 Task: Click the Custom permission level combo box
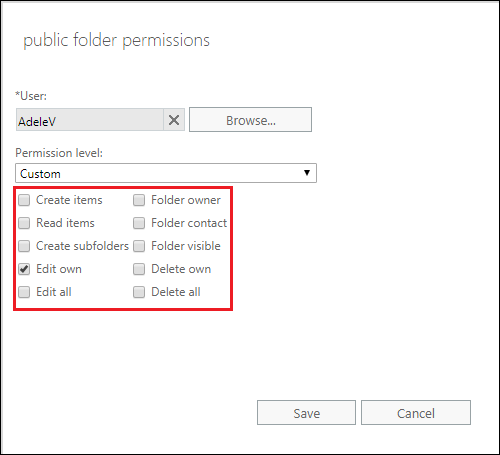tap(166, 173)
